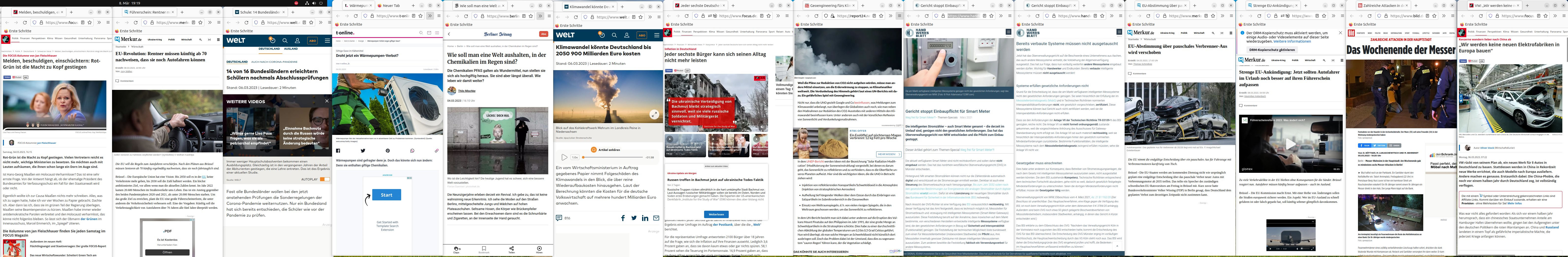Click search icon on Welt 'Klimawandel' page
Viewport: 1568px width, 257px height.
coord(614,35)
